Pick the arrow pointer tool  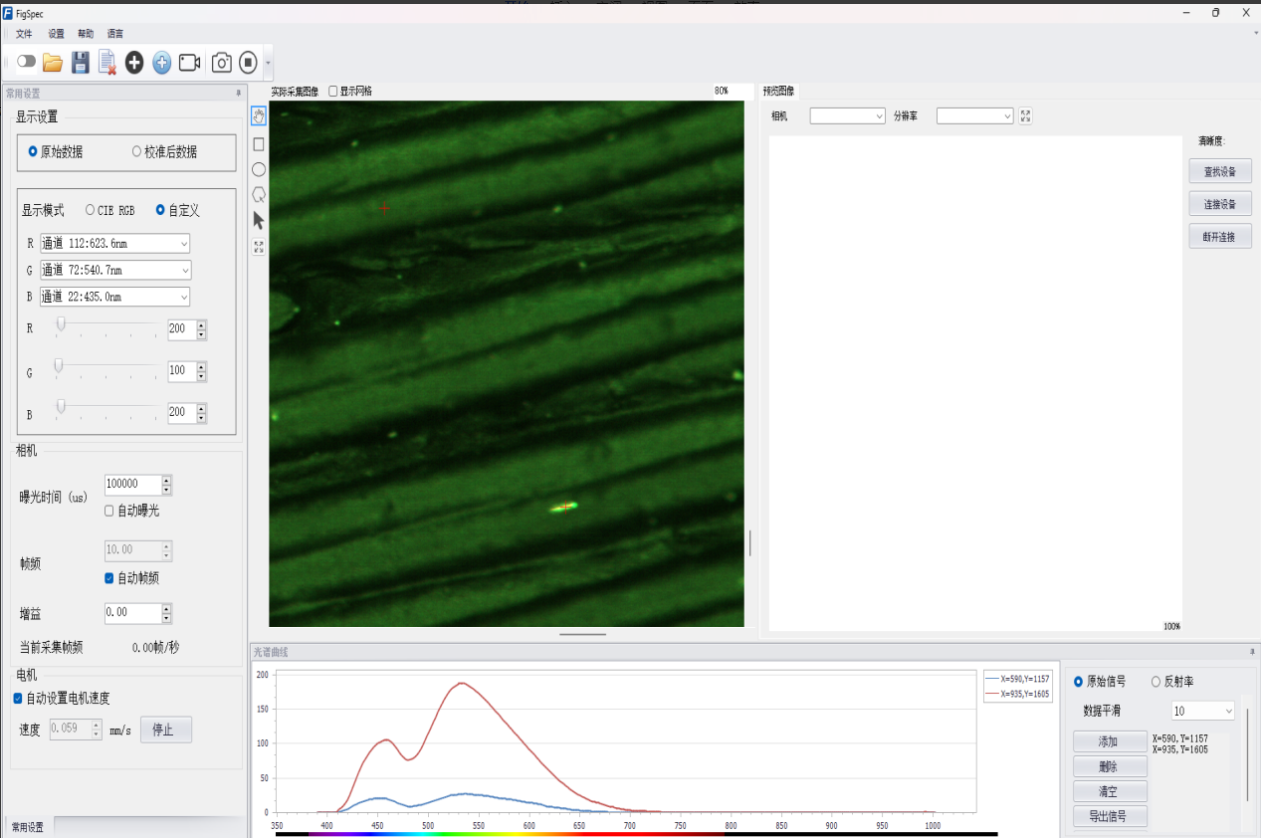coord(259,220)
